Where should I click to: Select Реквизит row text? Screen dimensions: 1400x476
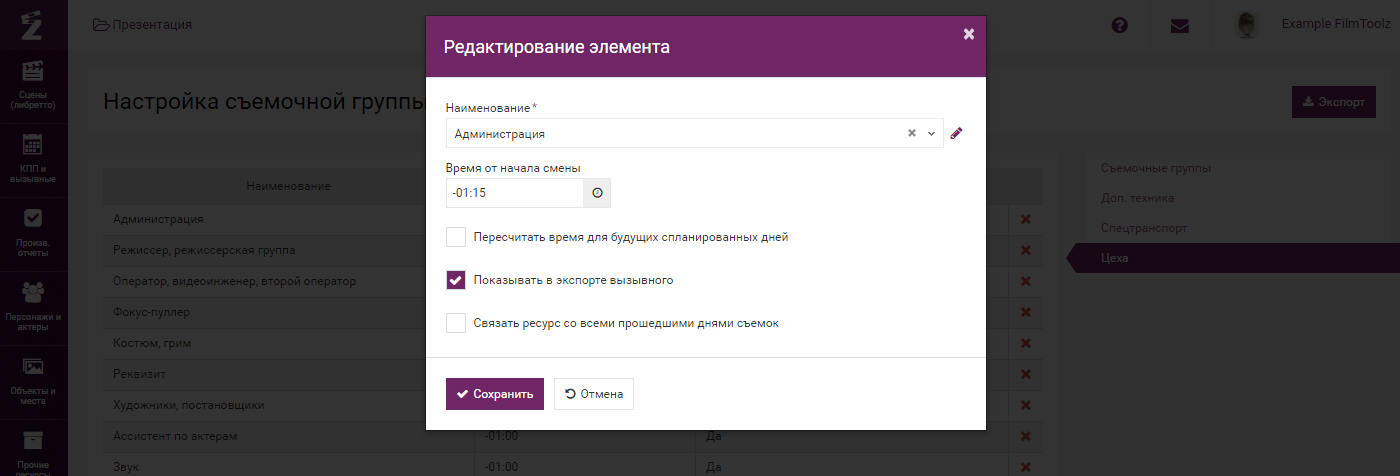click(139, 374)
